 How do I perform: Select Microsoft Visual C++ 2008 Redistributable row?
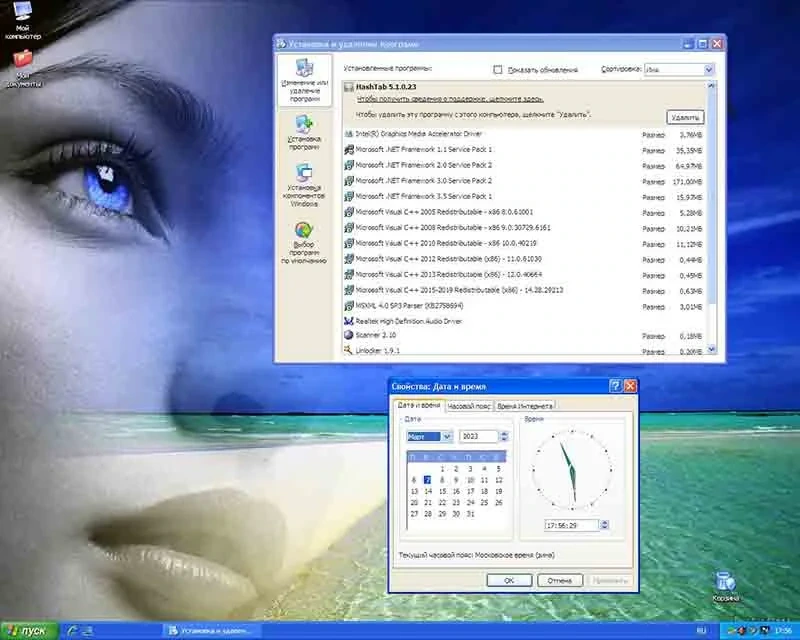pyautogui.click(x=524, y=228)
